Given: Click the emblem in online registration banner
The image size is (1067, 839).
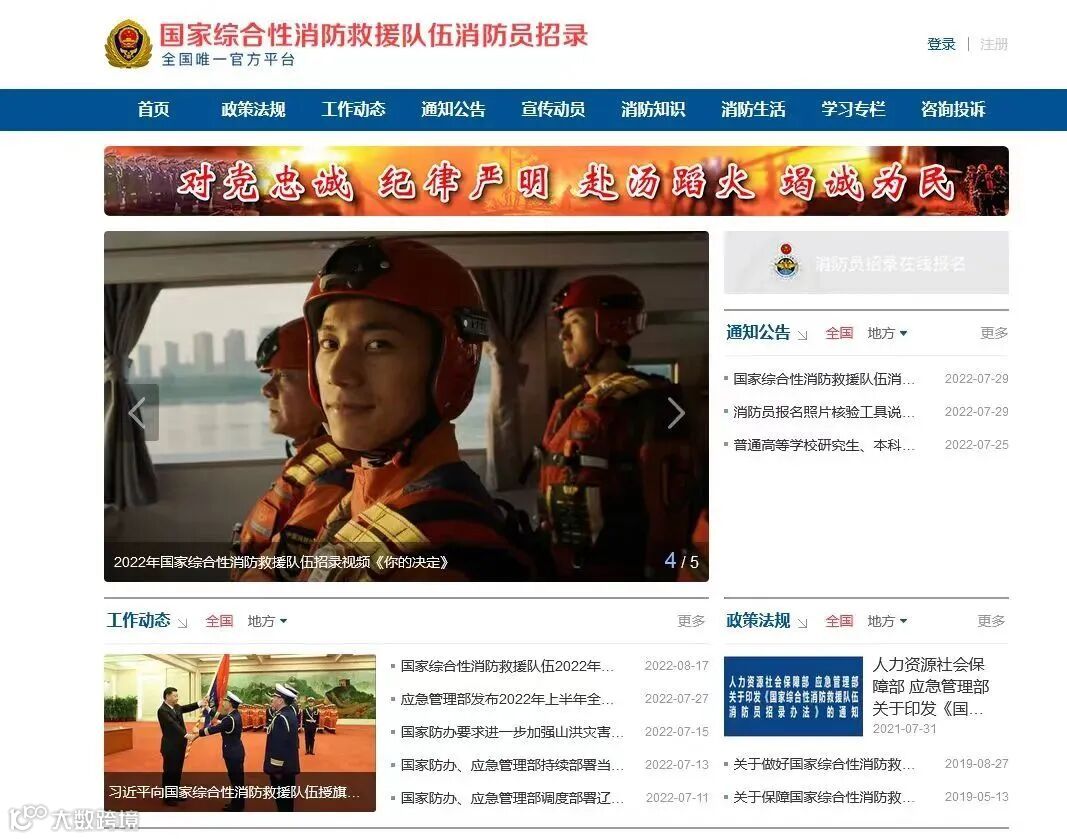Looking at the screenshot, I should (x=786, y=262).
